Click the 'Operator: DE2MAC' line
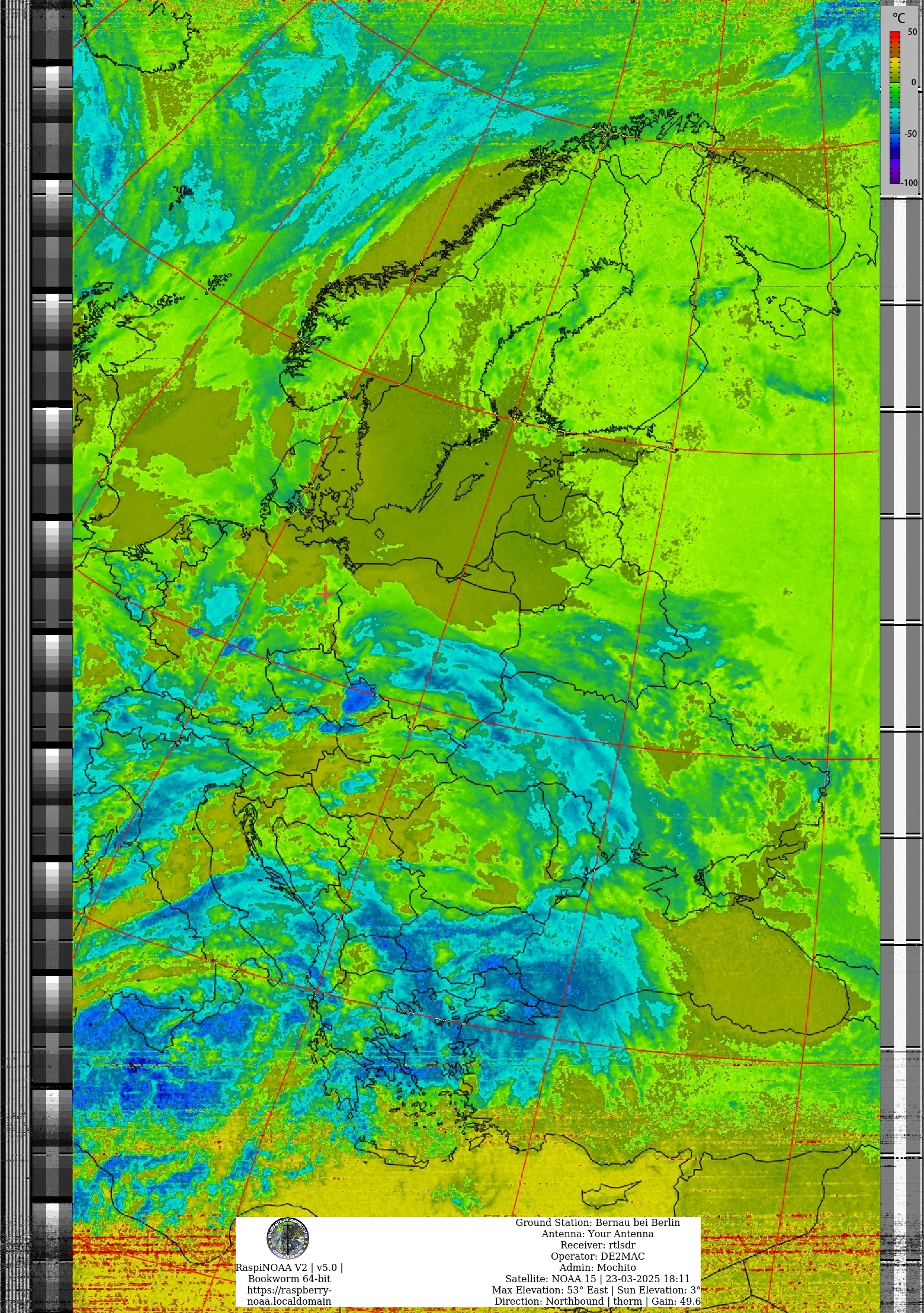This screenshot has height=1313, width=924. [x=598, y=1256]
